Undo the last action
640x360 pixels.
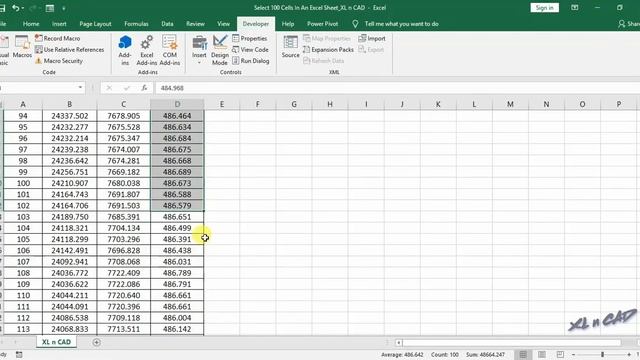pyautogui.click(x=16, y=8)
